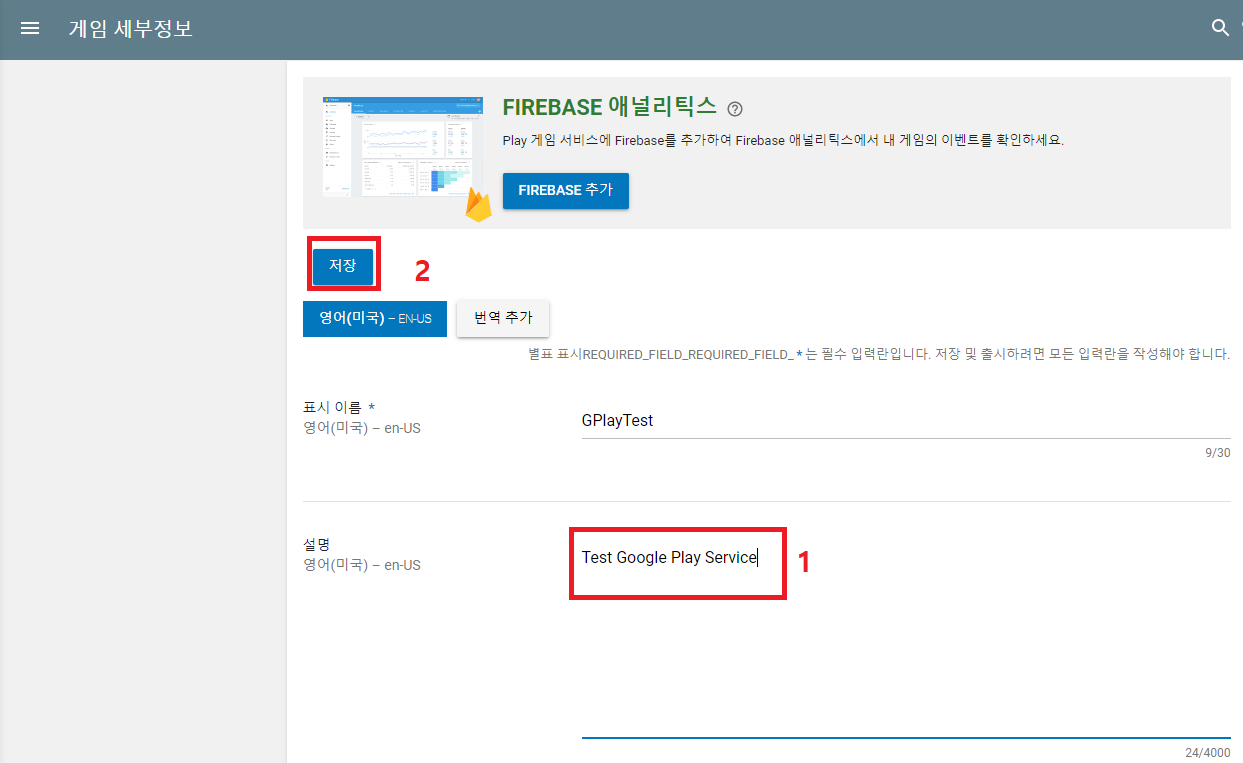Click the 번역 추가 button
1243x763 pixels.
503,318
